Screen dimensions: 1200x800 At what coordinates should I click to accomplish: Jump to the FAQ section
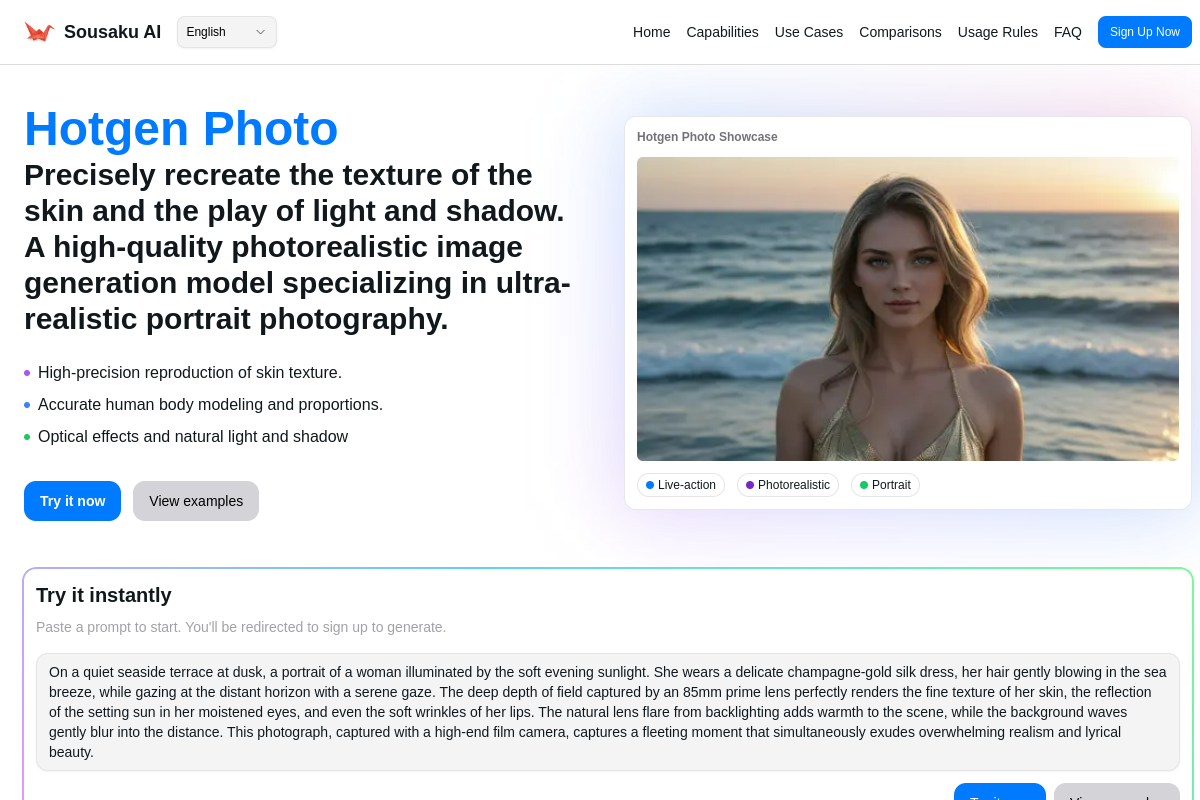1067,32
